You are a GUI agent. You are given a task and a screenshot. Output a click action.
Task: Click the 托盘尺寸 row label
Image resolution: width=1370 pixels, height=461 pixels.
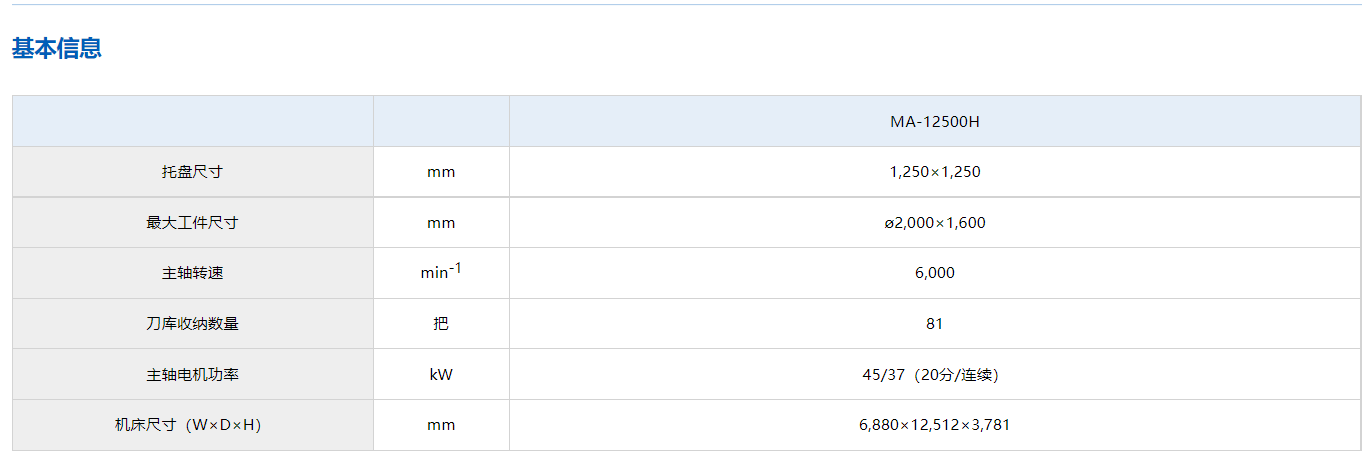point(192,172)
